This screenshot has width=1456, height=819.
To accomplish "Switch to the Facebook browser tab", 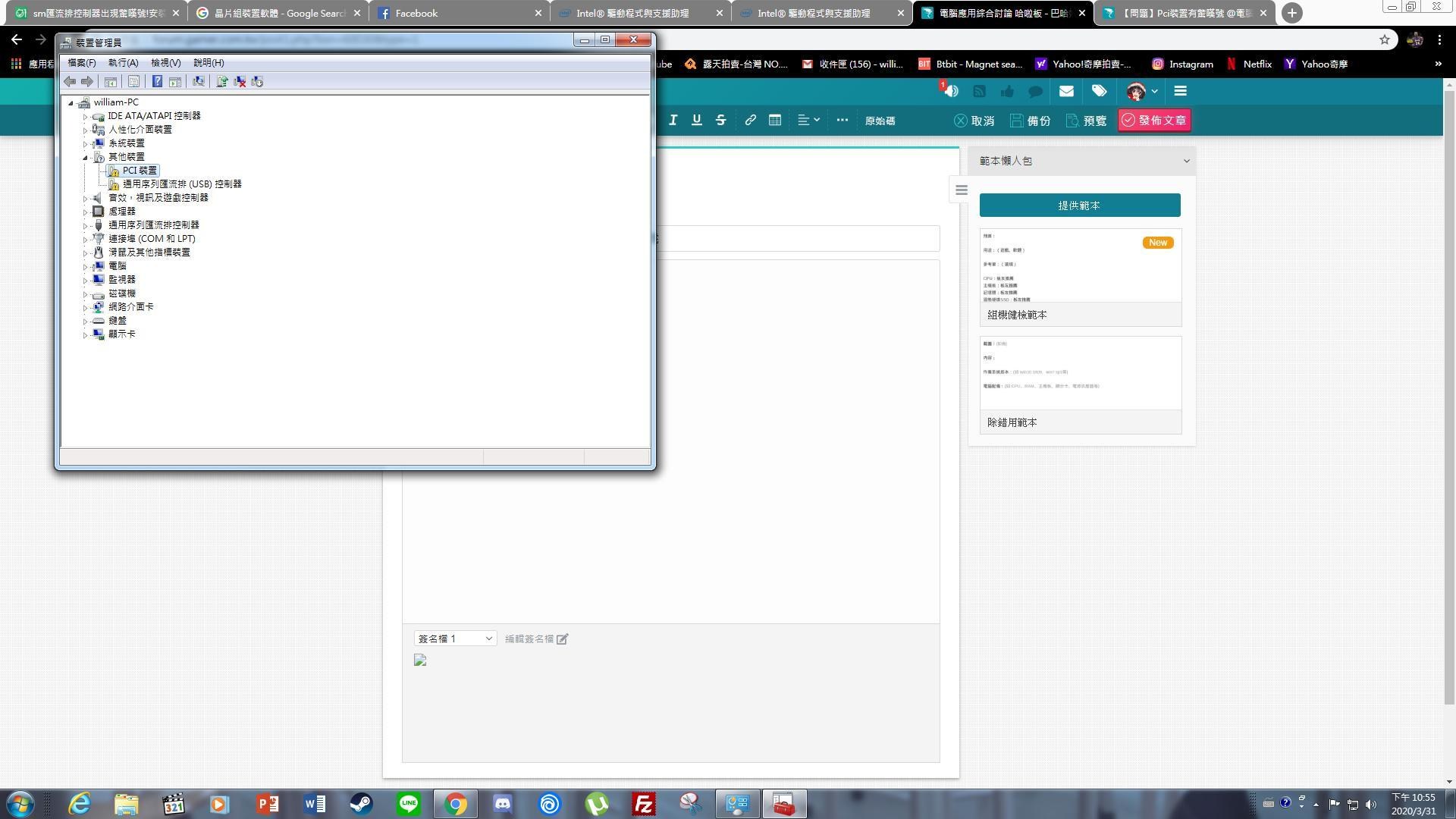I will [460, 13].
